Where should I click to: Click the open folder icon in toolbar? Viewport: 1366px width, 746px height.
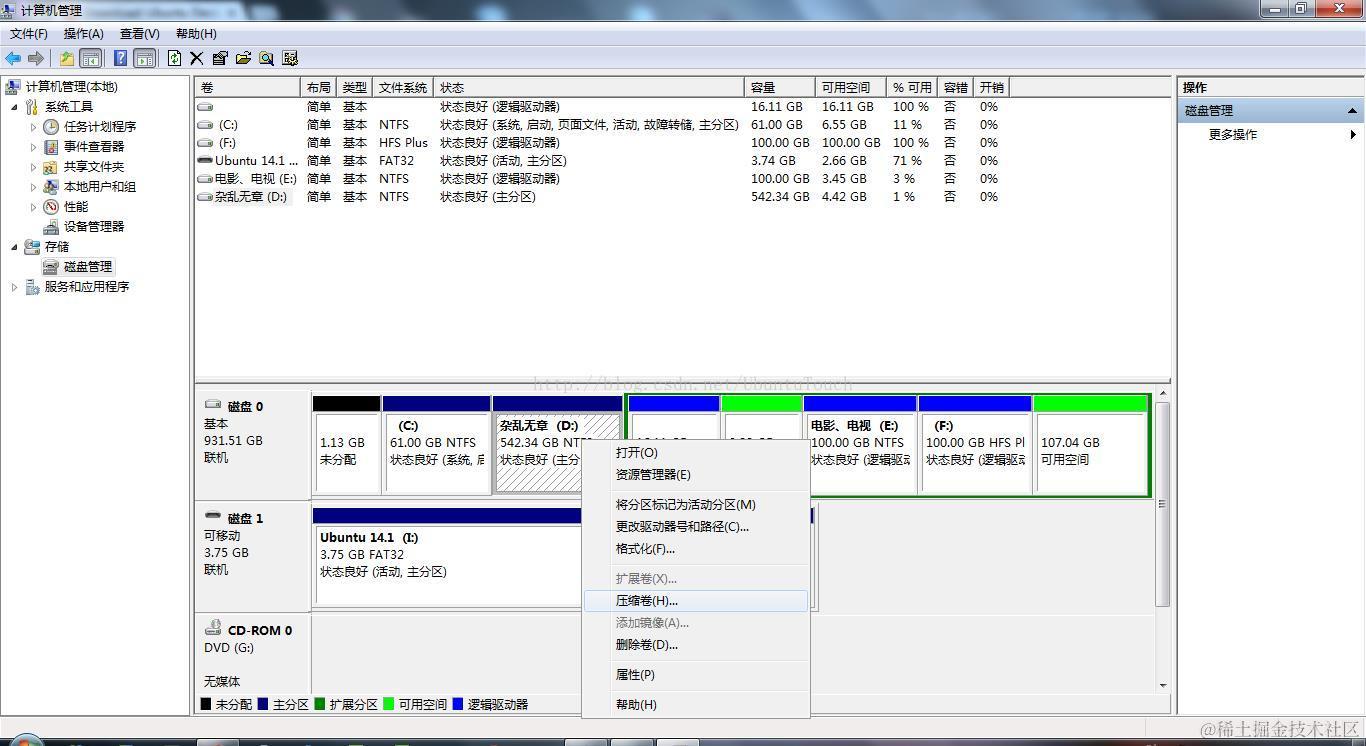tap(243, 58)
